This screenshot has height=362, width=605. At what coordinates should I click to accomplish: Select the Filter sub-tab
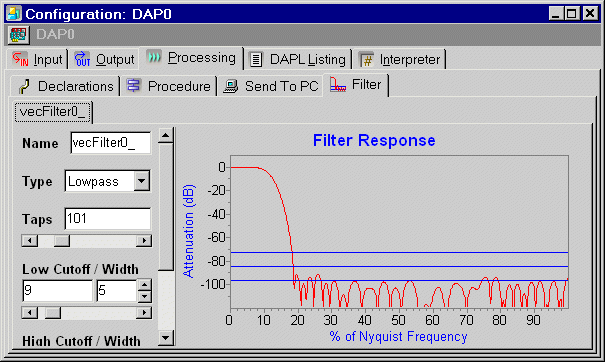tap(356, 85)
